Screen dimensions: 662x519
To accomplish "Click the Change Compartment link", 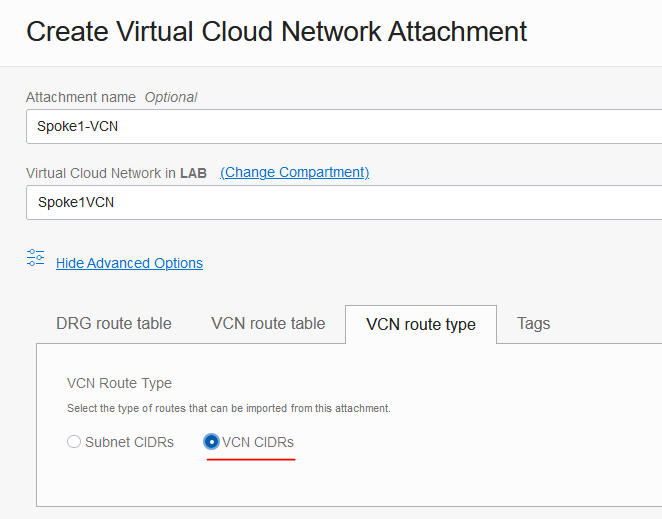I will (294, 172).
